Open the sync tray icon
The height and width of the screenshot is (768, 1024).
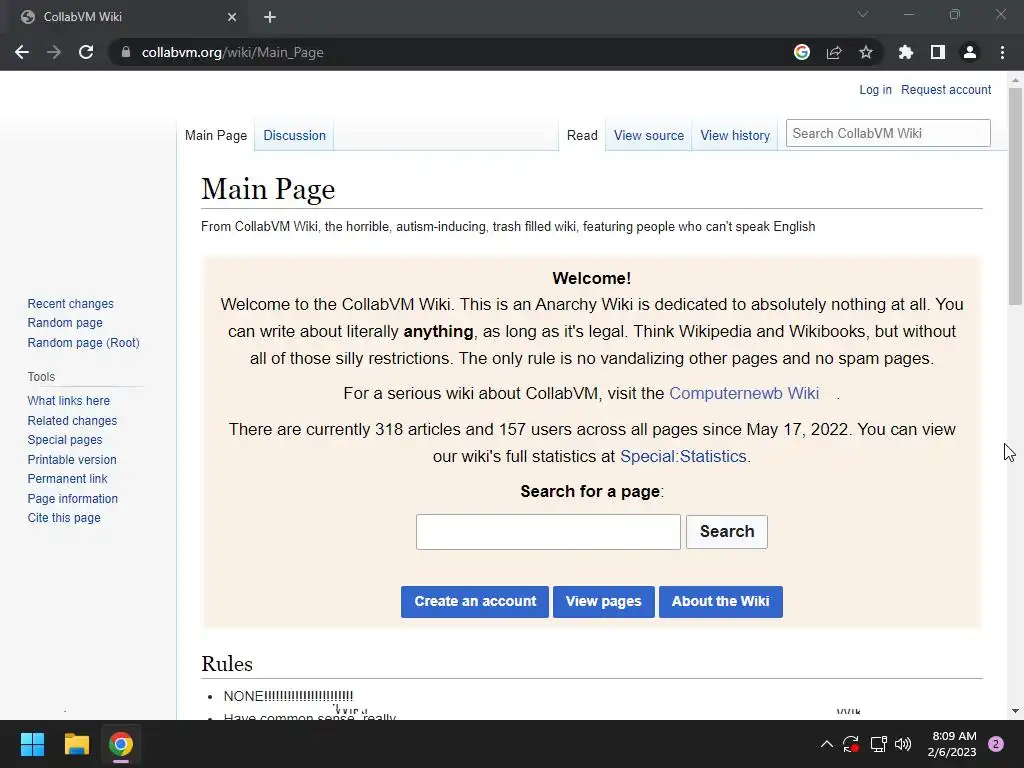coord(851,744)
